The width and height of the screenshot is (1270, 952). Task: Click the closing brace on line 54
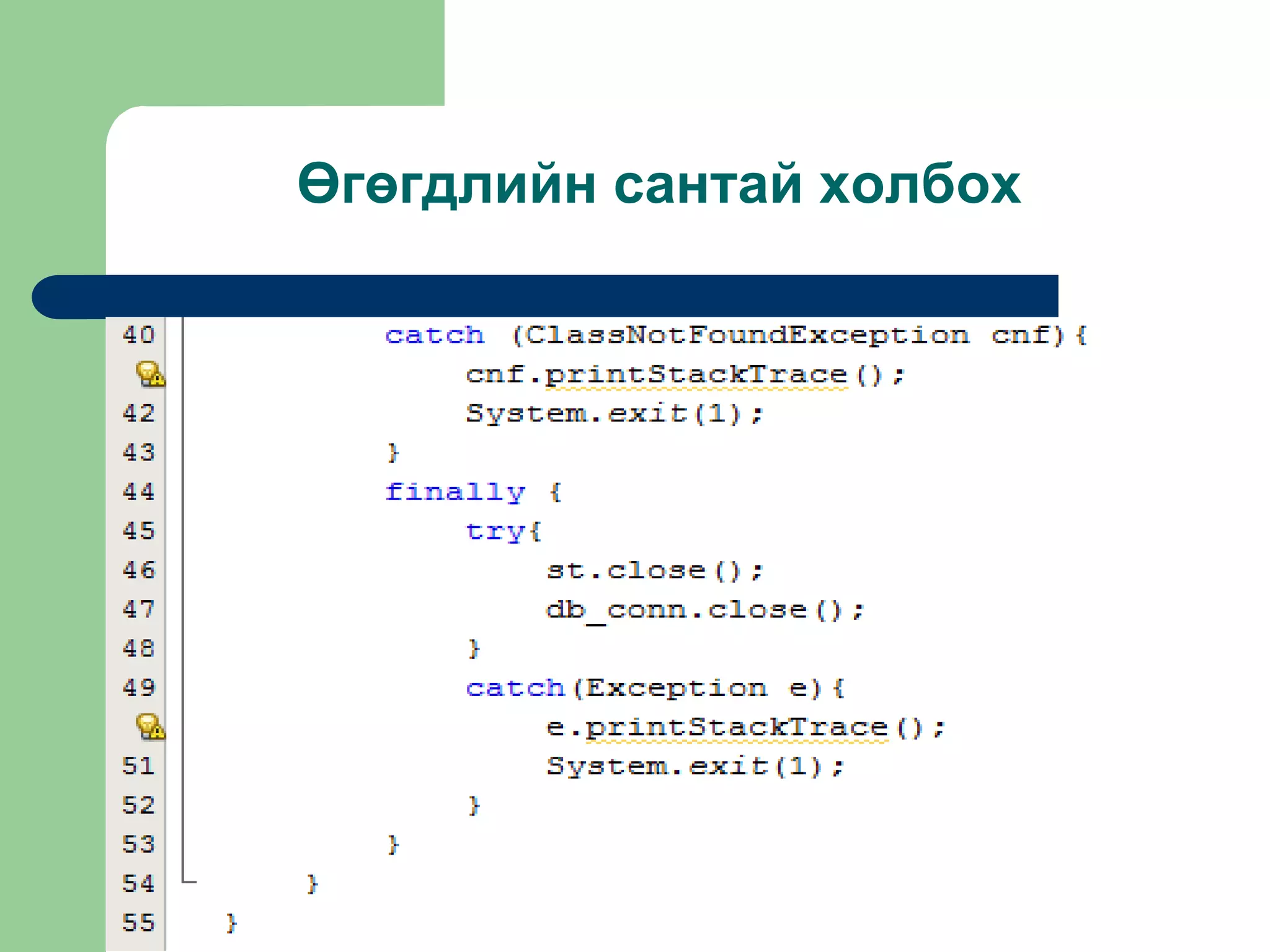coord(312,884)
